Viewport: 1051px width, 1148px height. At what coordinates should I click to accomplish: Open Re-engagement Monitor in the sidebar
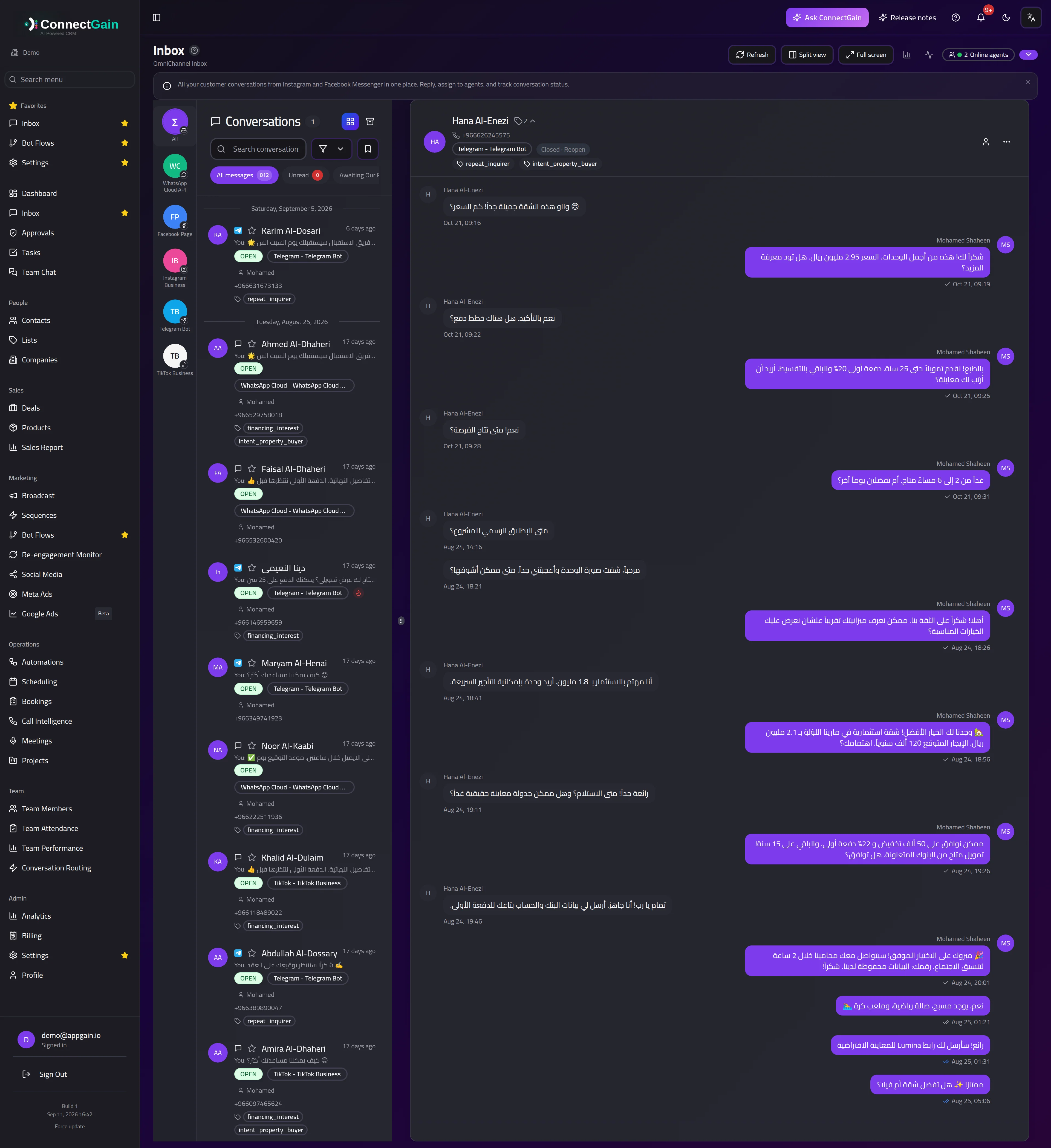coord(70,555)
